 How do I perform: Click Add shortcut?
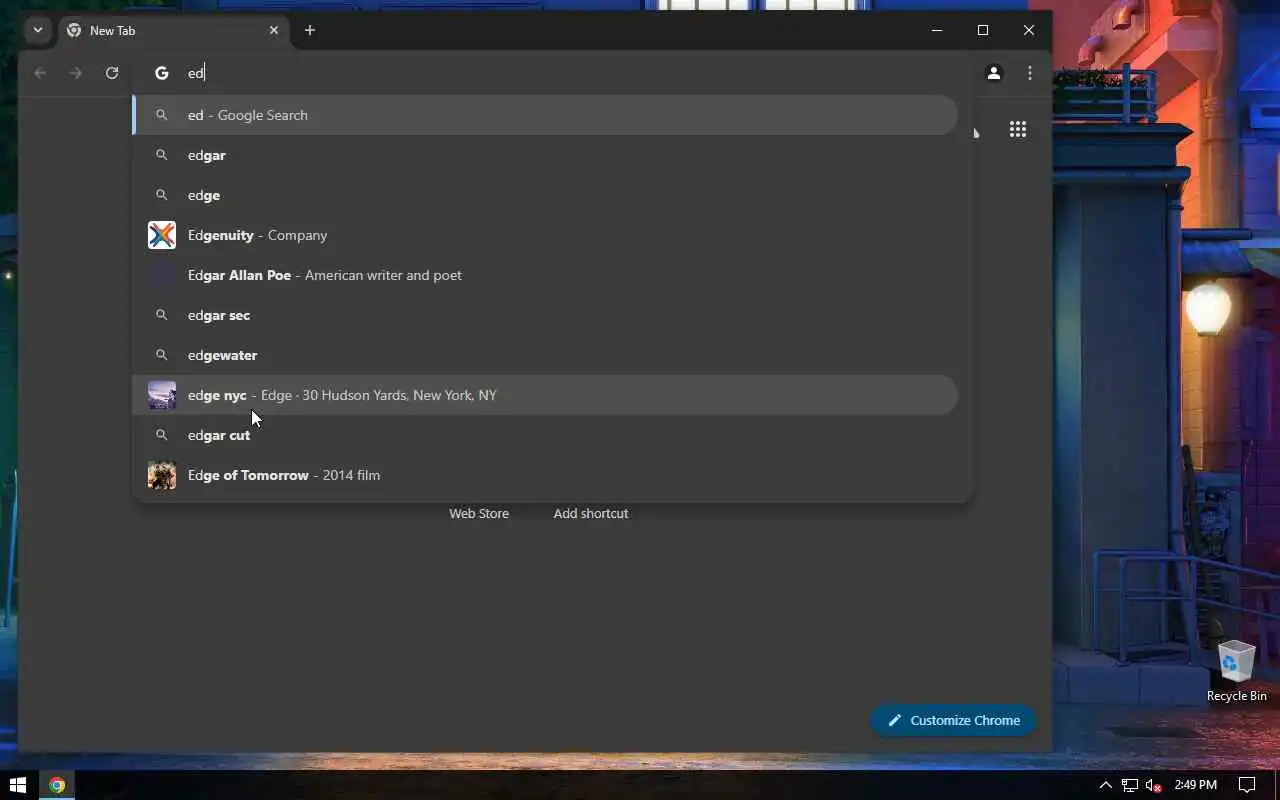[x=591, y=513]
